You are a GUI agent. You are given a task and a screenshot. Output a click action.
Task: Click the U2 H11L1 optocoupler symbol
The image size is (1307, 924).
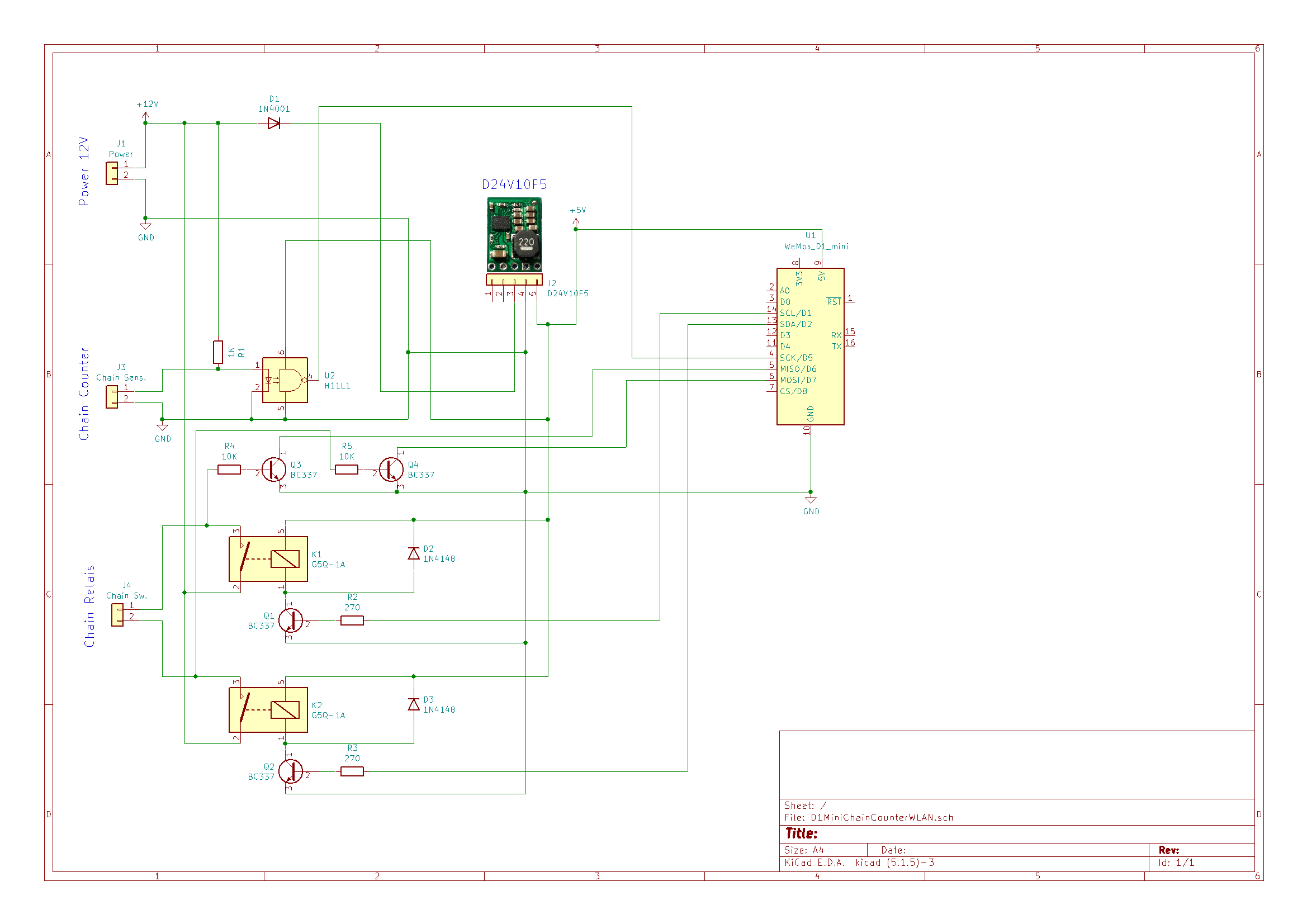pyautogui.click(x=285, y=380)
